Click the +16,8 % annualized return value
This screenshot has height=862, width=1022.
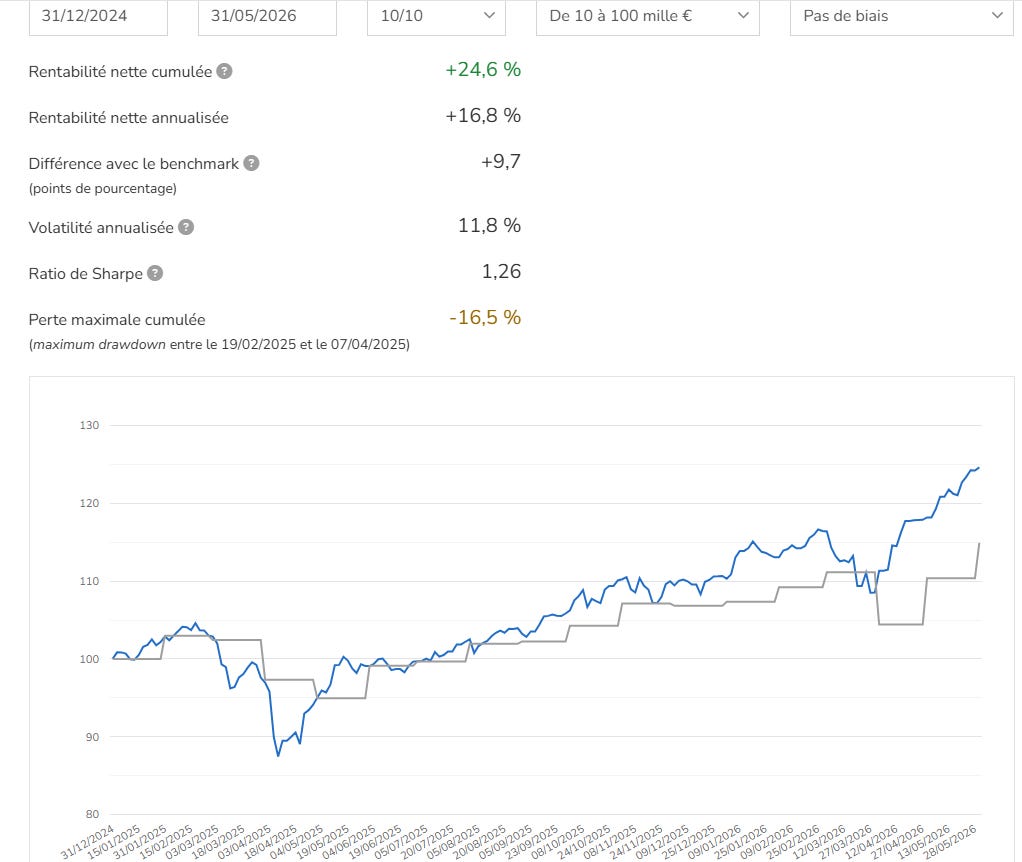click(483, 116)
